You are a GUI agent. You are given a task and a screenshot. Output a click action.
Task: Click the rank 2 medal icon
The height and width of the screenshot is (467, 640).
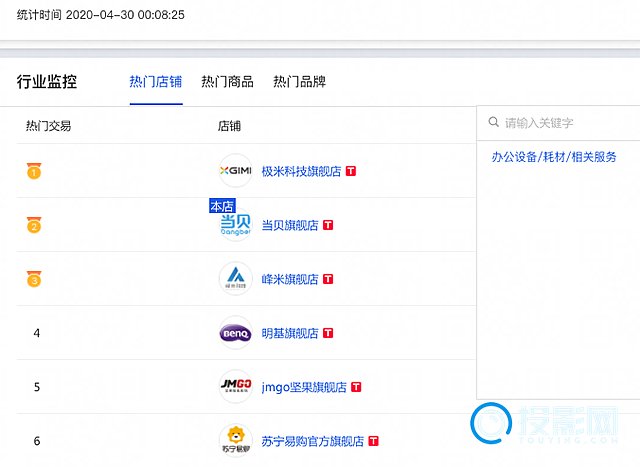point(34,226)
